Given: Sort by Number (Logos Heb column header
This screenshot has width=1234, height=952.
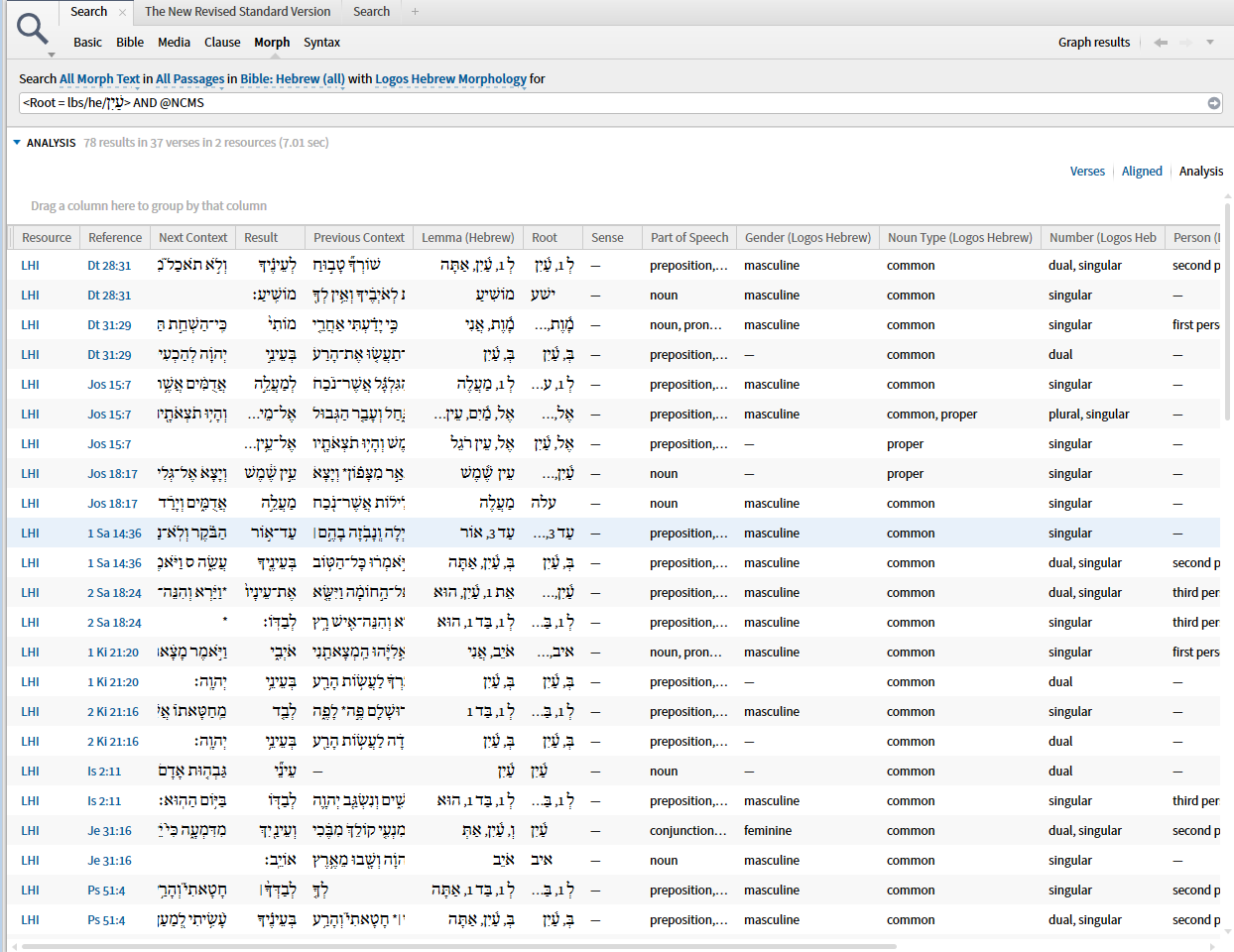Looking at the screenshot, I should pyautogui.click(x=1102, y=238).
